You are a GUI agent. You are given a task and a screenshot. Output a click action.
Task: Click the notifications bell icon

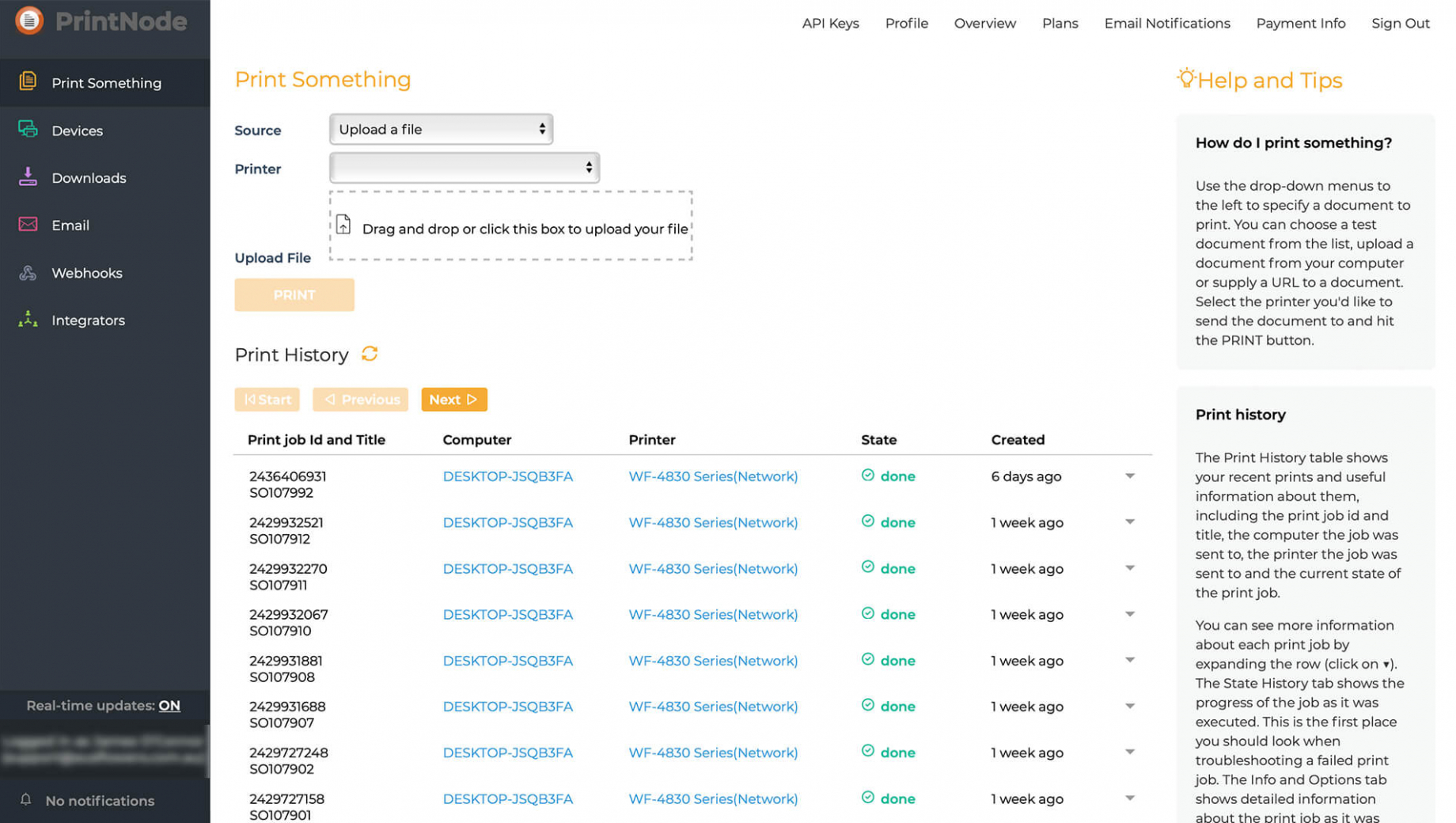pos(26,800)
